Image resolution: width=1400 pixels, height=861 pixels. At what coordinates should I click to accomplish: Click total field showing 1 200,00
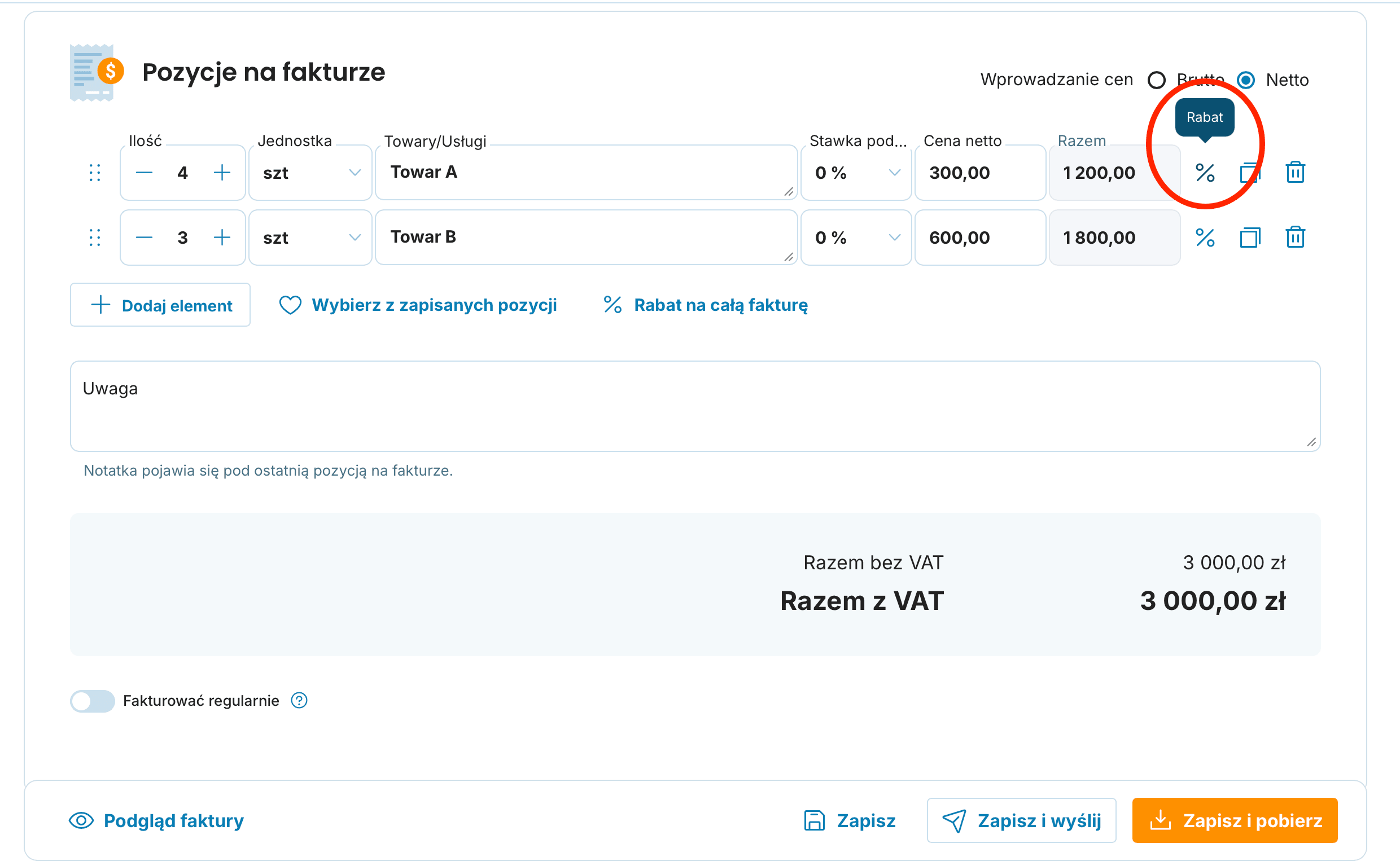1115,173
